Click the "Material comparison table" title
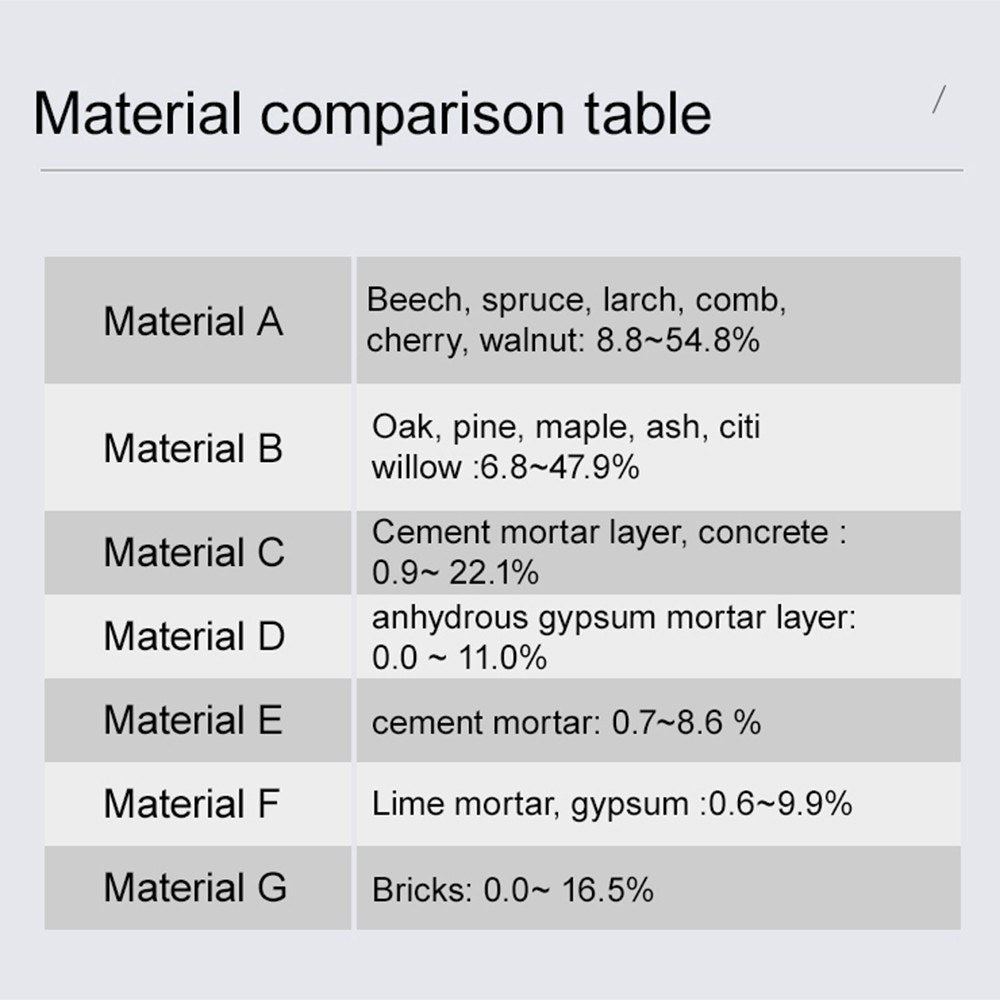Image resolution: width=1000 pixels, height=1000 pixels. coord(372,114)
